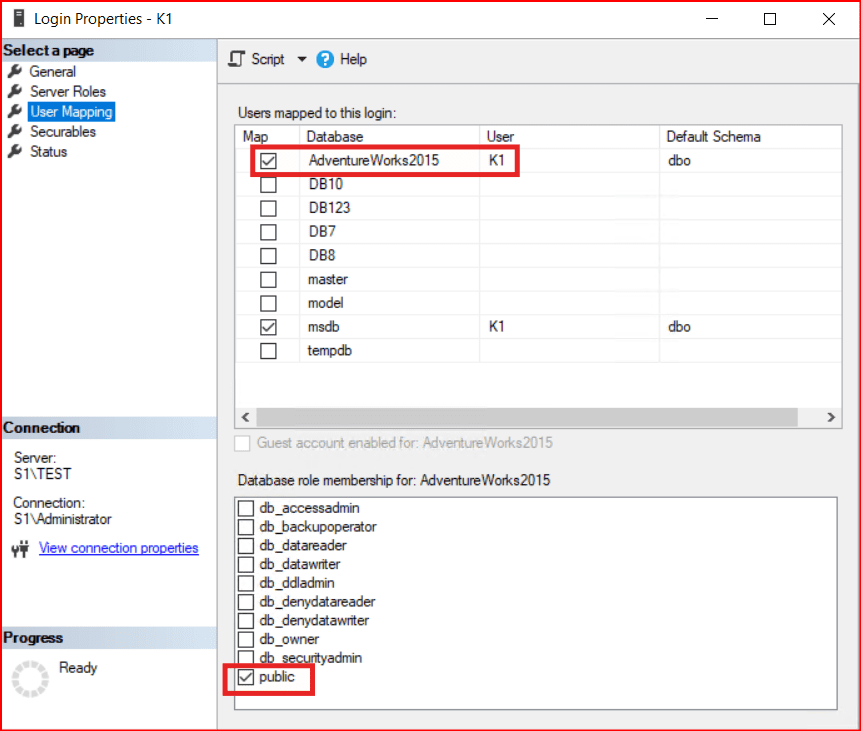Image resolution: width=861 pixels, height=731 pixels.
Task: Select the General page wrench icon
Action: [15, 72]
